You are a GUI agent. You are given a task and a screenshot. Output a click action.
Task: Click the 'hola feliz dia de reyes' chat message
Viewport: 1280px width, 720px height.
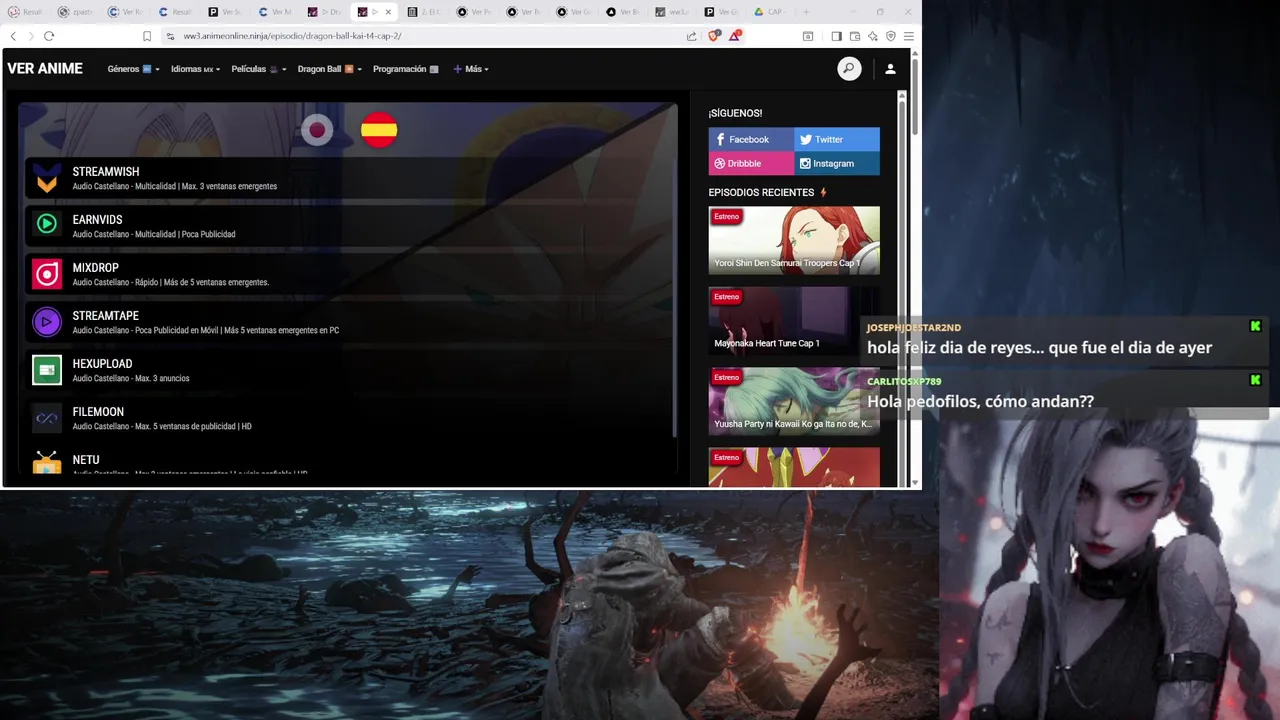(1039, 347)
